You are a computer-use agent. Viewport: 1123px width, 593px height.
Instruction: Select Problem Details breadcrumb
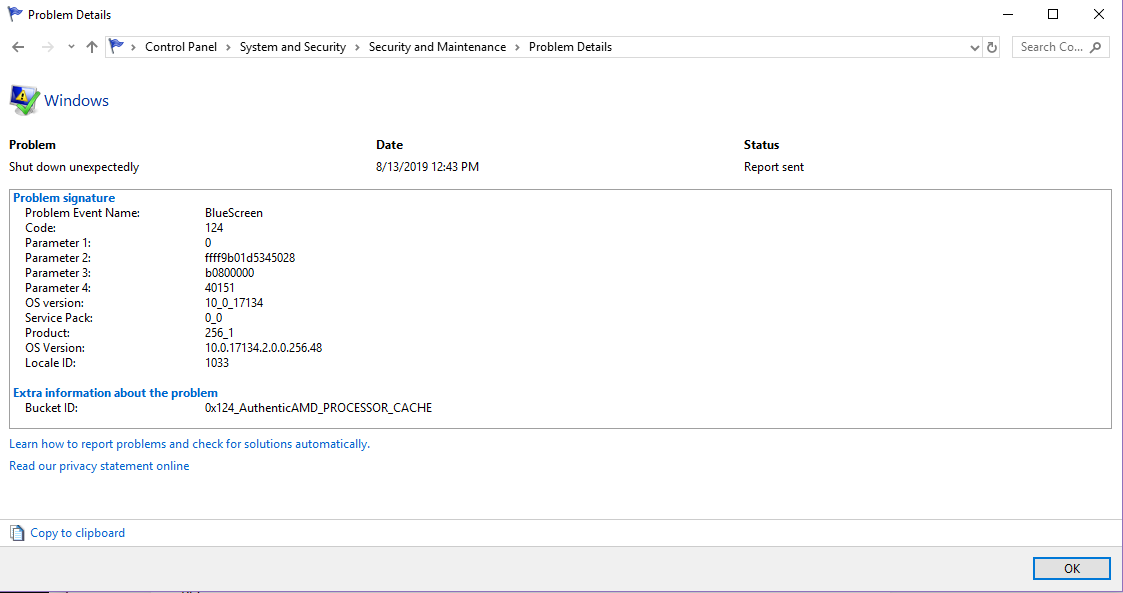pos(570,47)
